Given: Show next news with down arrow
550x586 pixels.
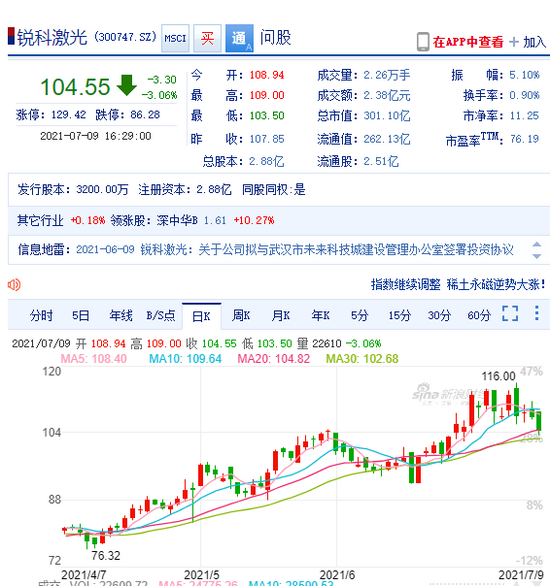Looking at the screenshot, I should 537,256.
